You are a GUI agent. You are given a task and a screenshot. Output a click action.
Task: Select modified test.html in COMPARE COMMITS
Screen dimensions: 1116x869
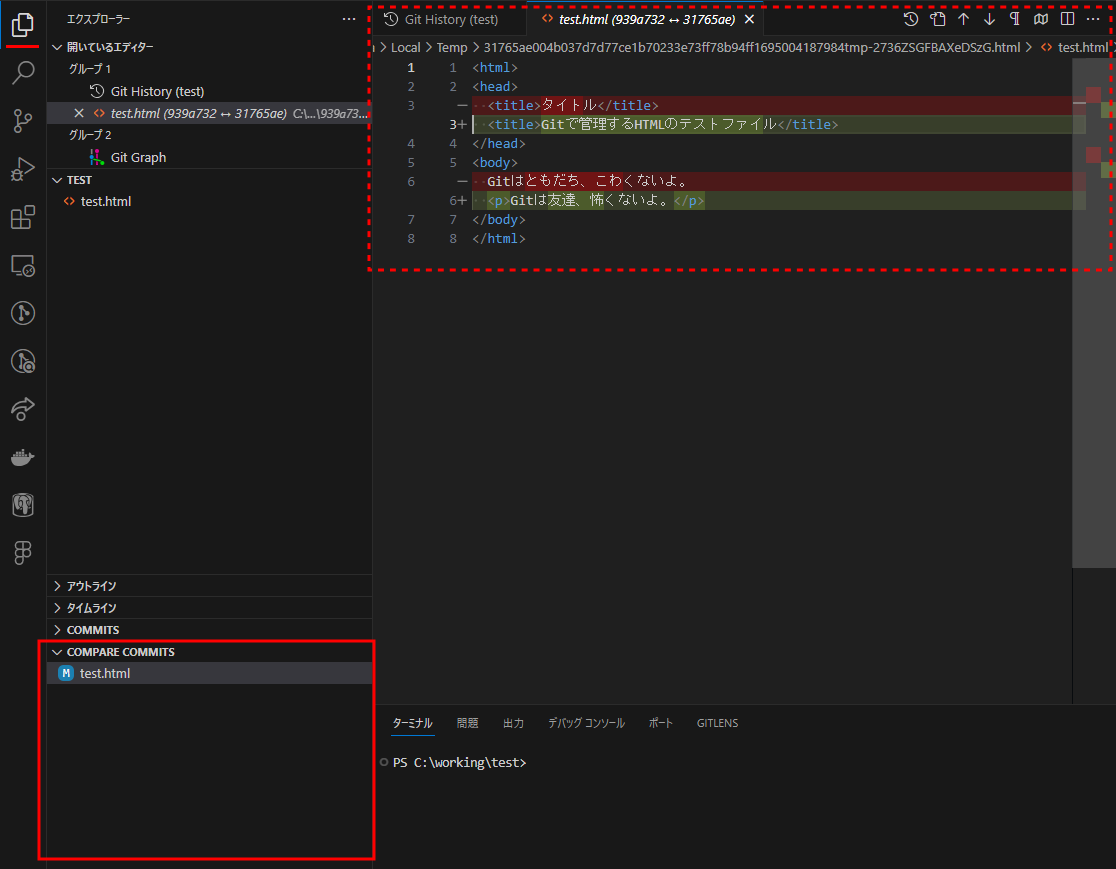pyautogui.click(x=209, y=673)
